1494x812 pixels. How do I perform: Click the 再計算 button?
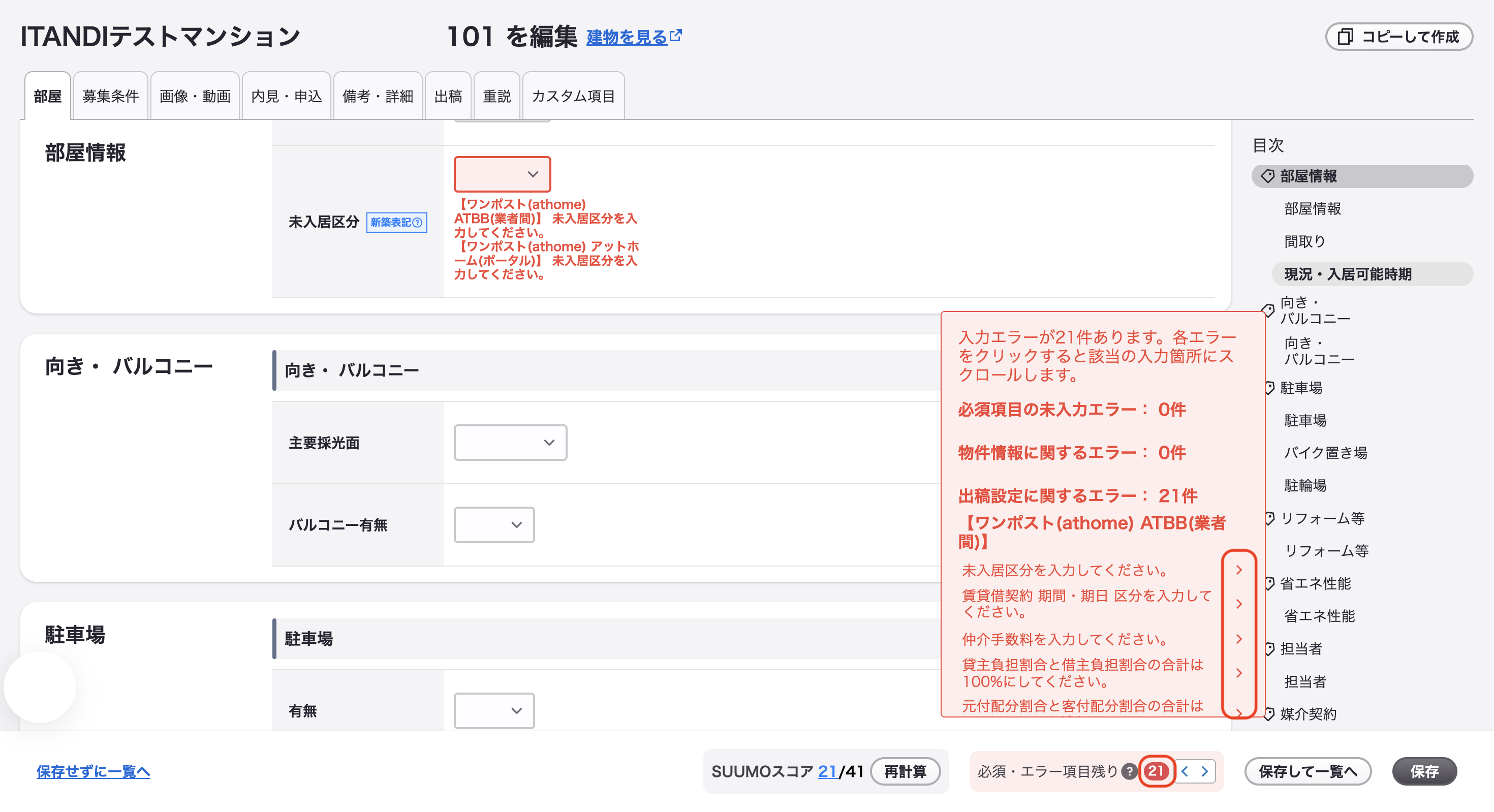(906, 771)
